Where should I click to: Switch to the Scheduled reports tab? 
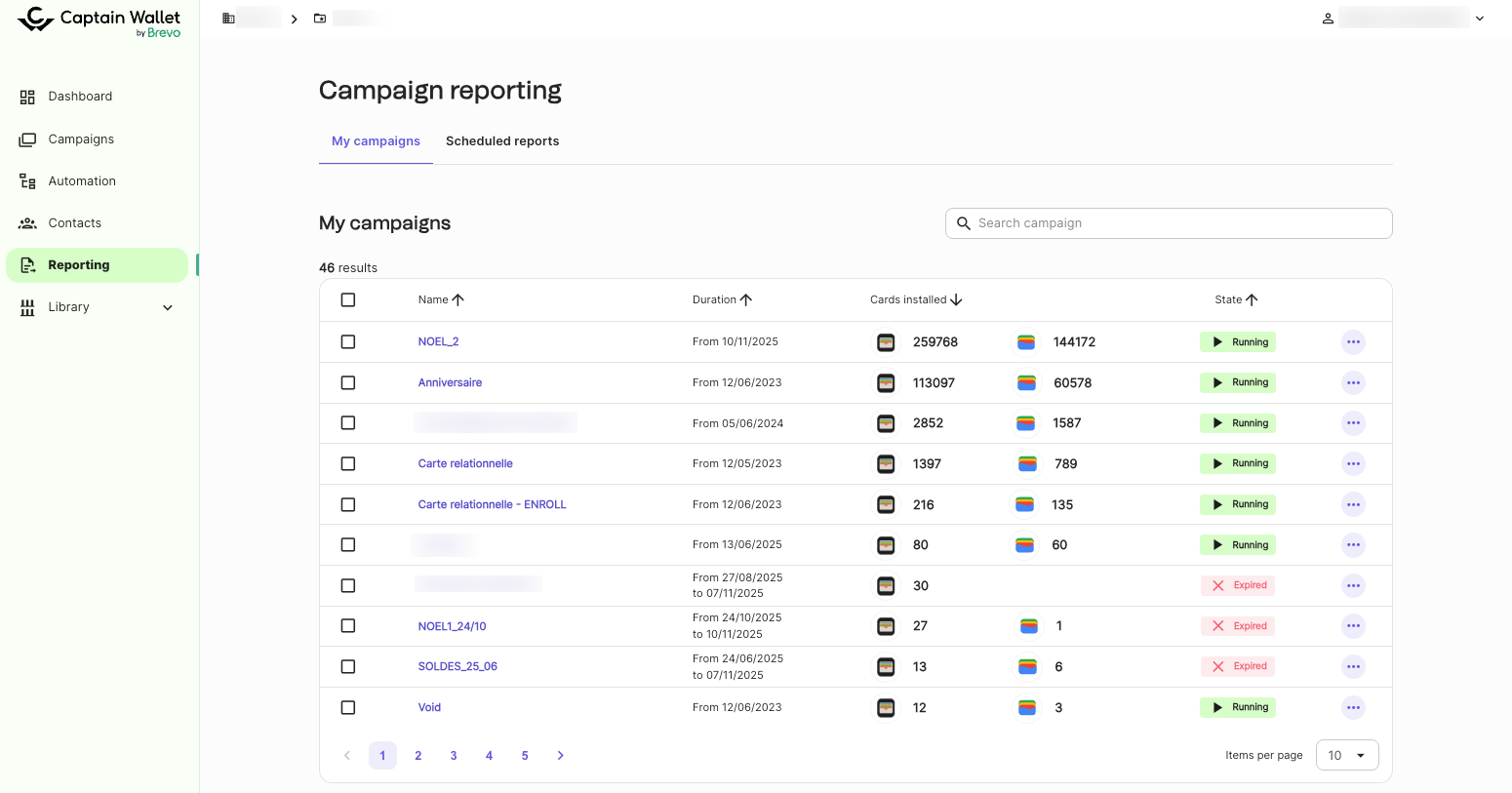click(502, 141)
